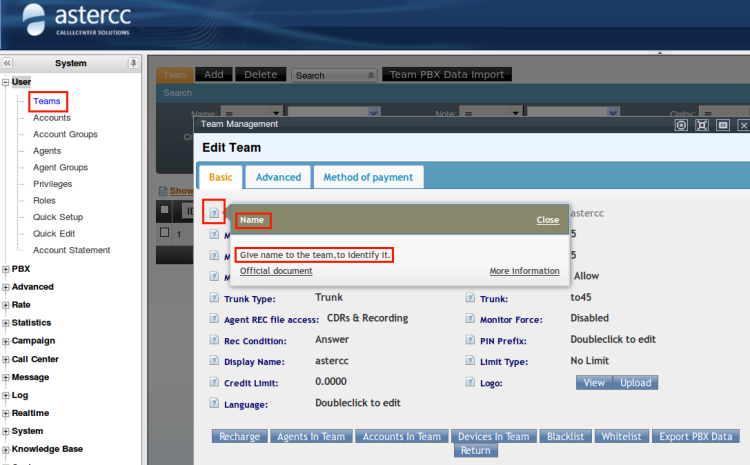Expand the Call Center tree node
Screen dimensions: 750x465
(x=6, y=359)
